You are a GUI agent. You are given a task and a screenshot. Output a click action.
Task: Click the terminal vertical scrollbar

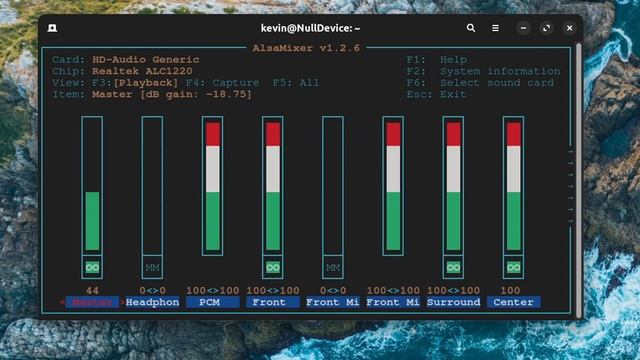coord(578,180)
